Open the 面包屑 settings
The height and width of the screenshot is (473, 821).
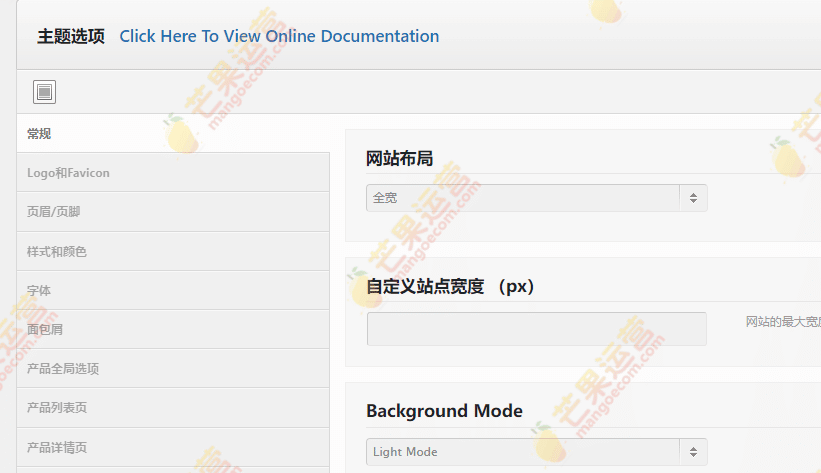tap(173, 329)
